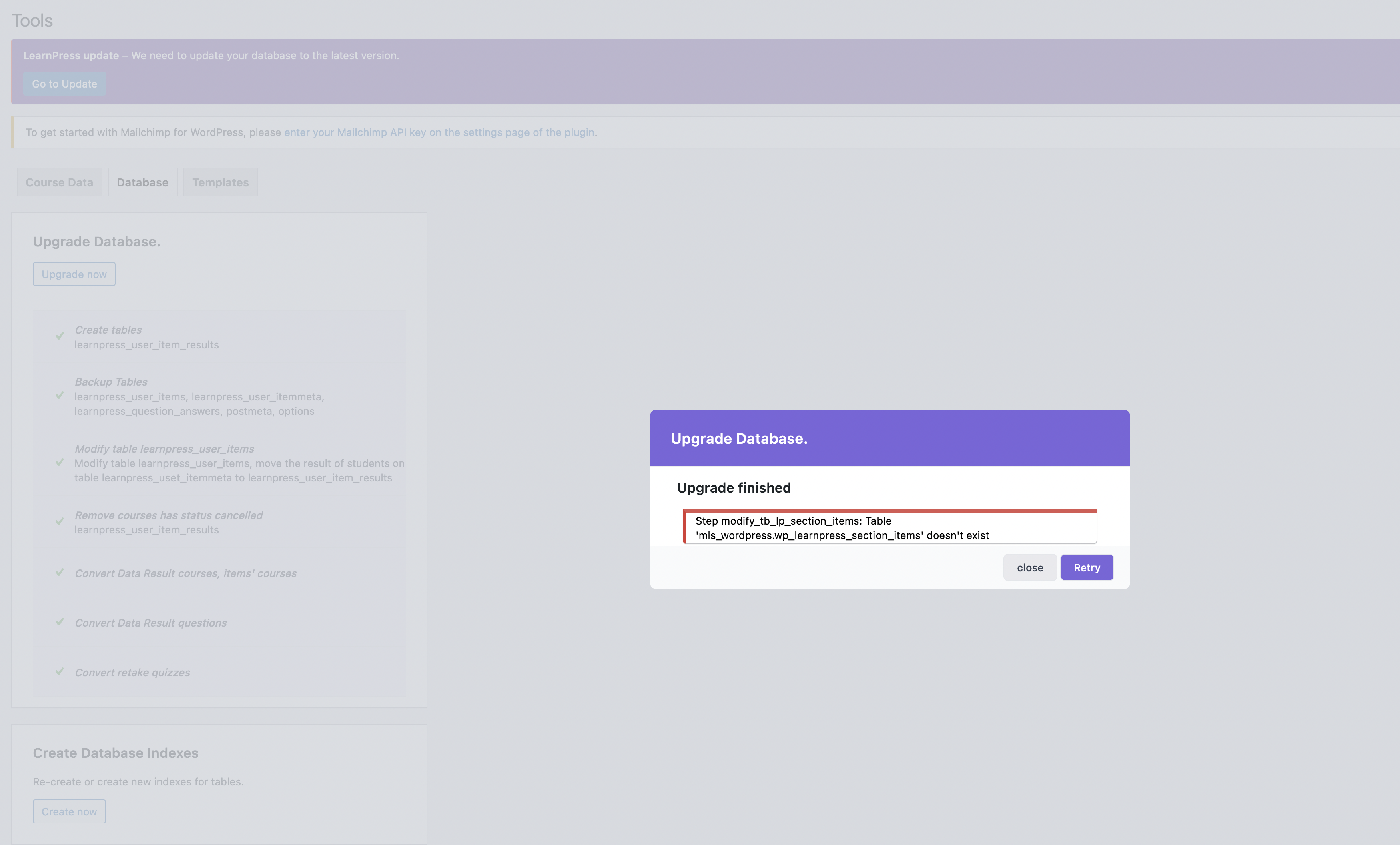Click the checkmark beside Convert Data Result courses
The height and width of the screenshot is (845, 1400).
pos(60,573)
